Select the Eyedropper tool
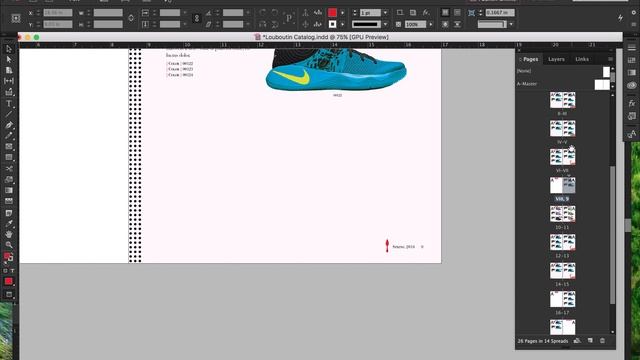Screen dimensions: 640x360 (x=9, y=223)
